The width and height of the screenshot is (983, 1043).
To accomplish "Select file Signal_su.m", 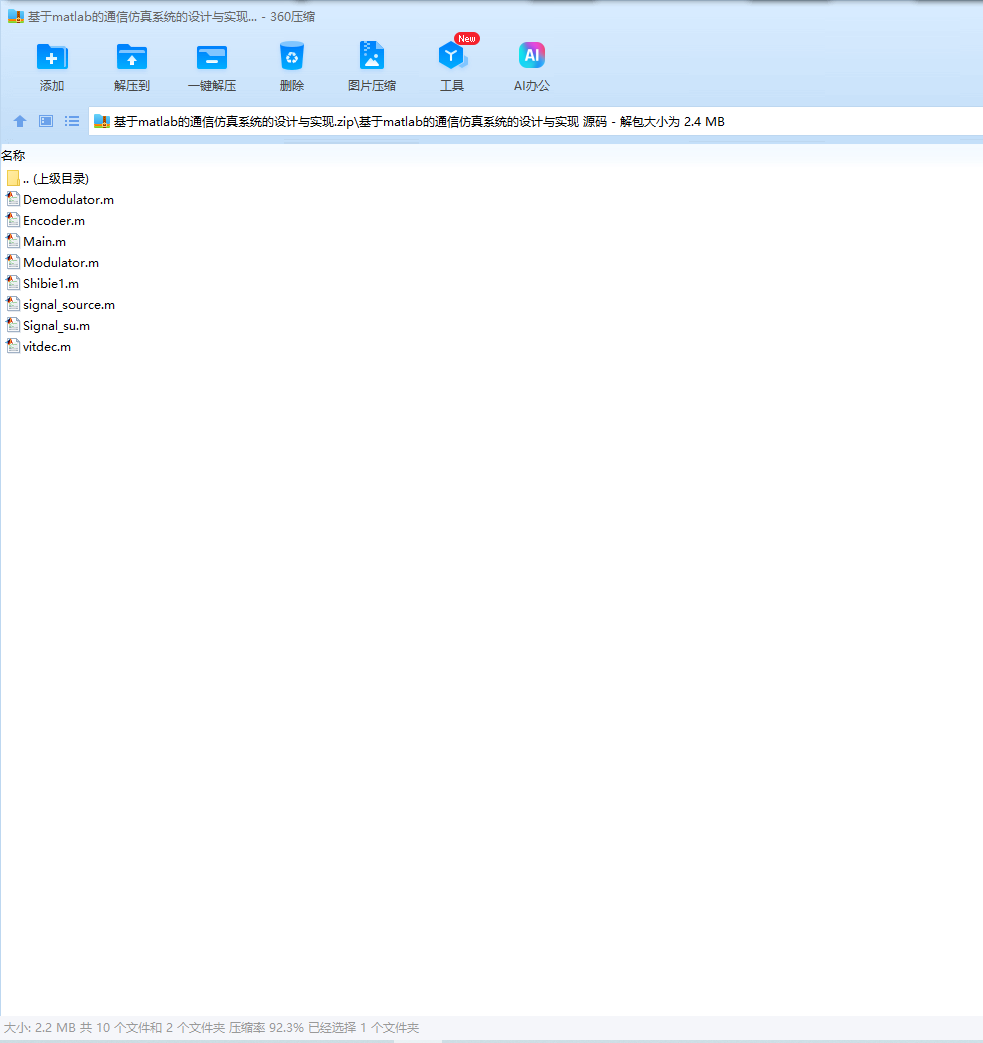I will 57,326.
